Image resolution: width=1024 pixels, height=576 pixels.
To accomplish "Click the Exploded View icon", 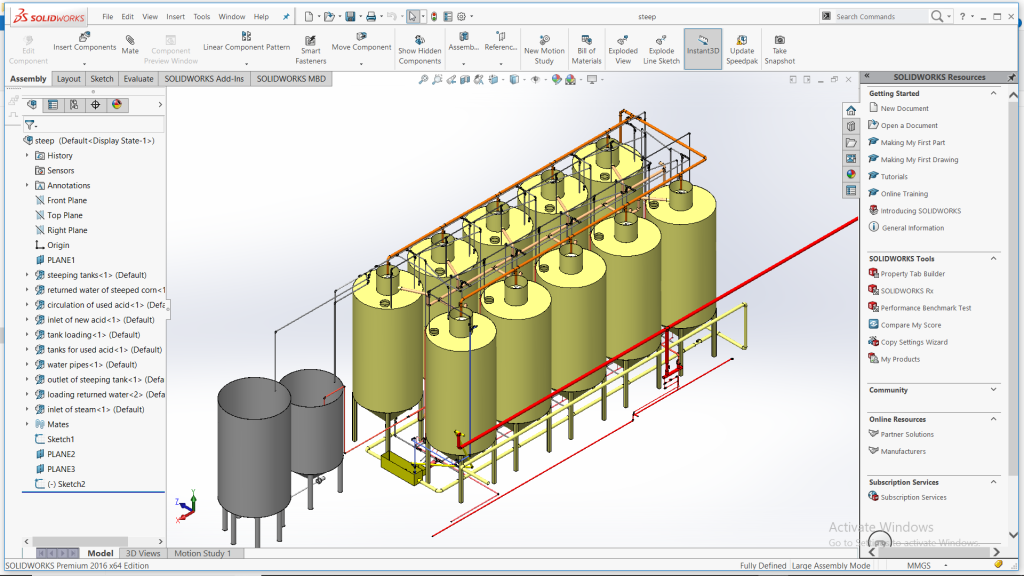I will point(623,40).
